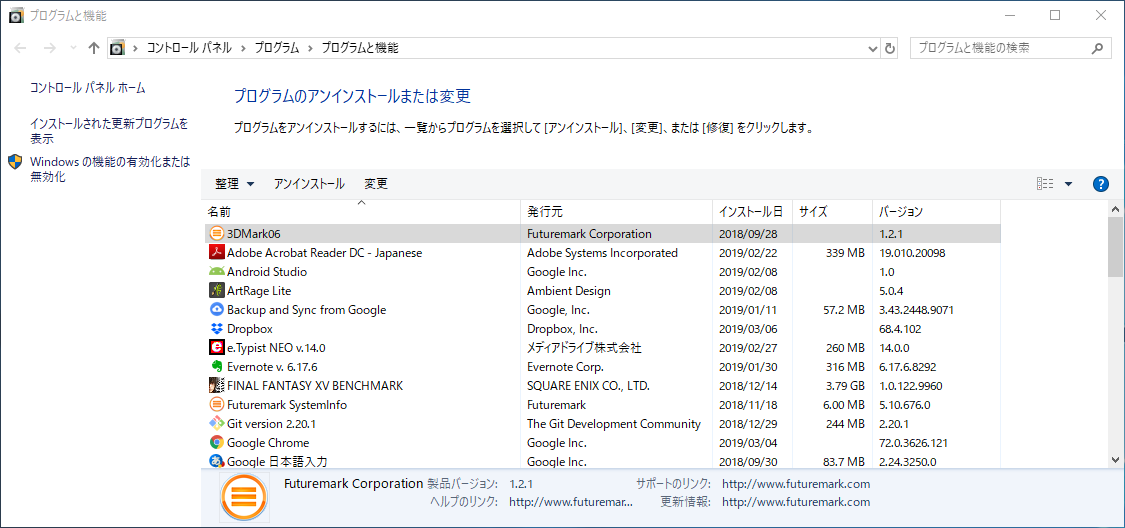Select Evernote Corp. publisher cell
Viewport: 1125px width, 528px height.
pyautogui.click(x=565, y=367)
